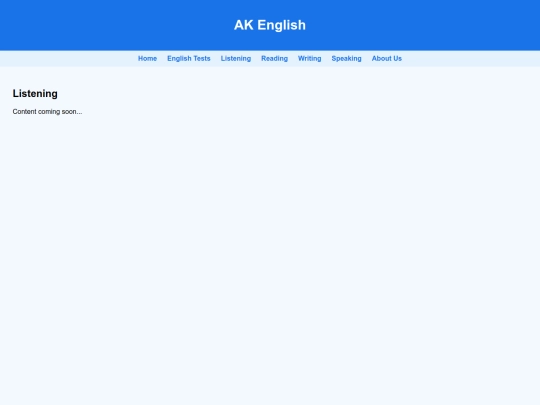Viewport: 540px width, 405px height.
Task: Open the Reading section link
Action: [274, 59]
